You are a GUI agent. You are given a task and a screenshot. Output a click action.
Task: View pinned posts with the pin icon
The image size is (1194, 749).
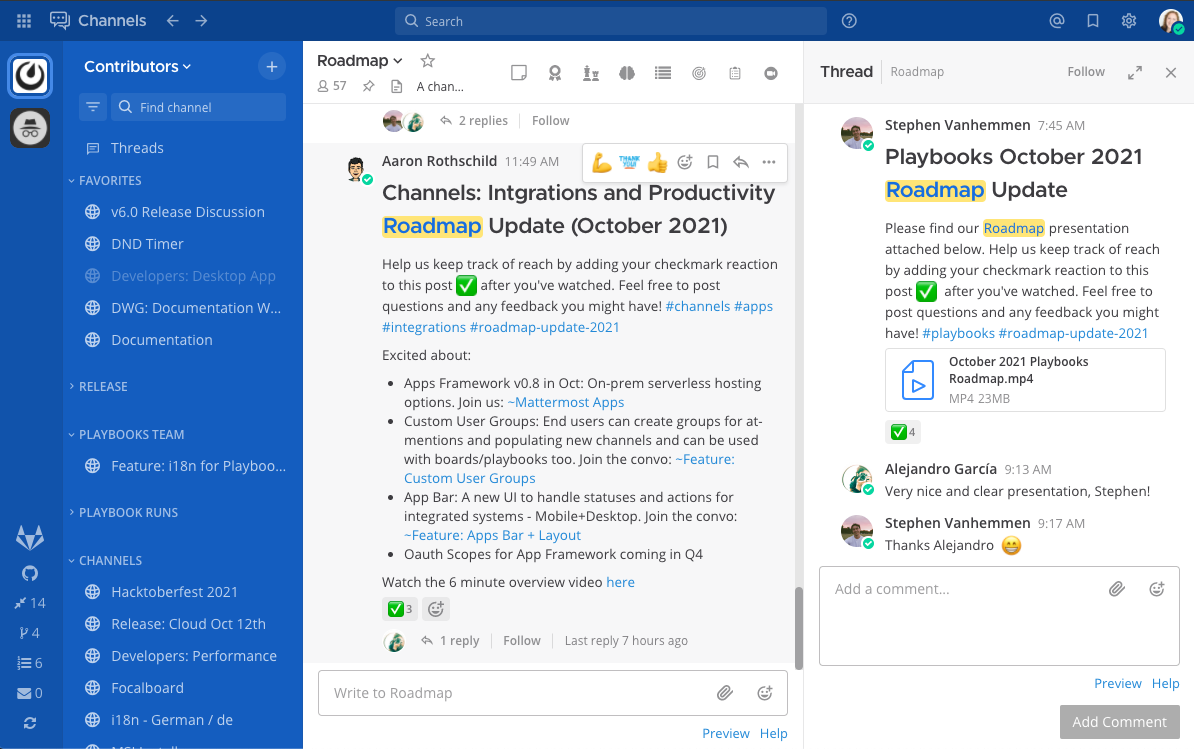(369, 85)
